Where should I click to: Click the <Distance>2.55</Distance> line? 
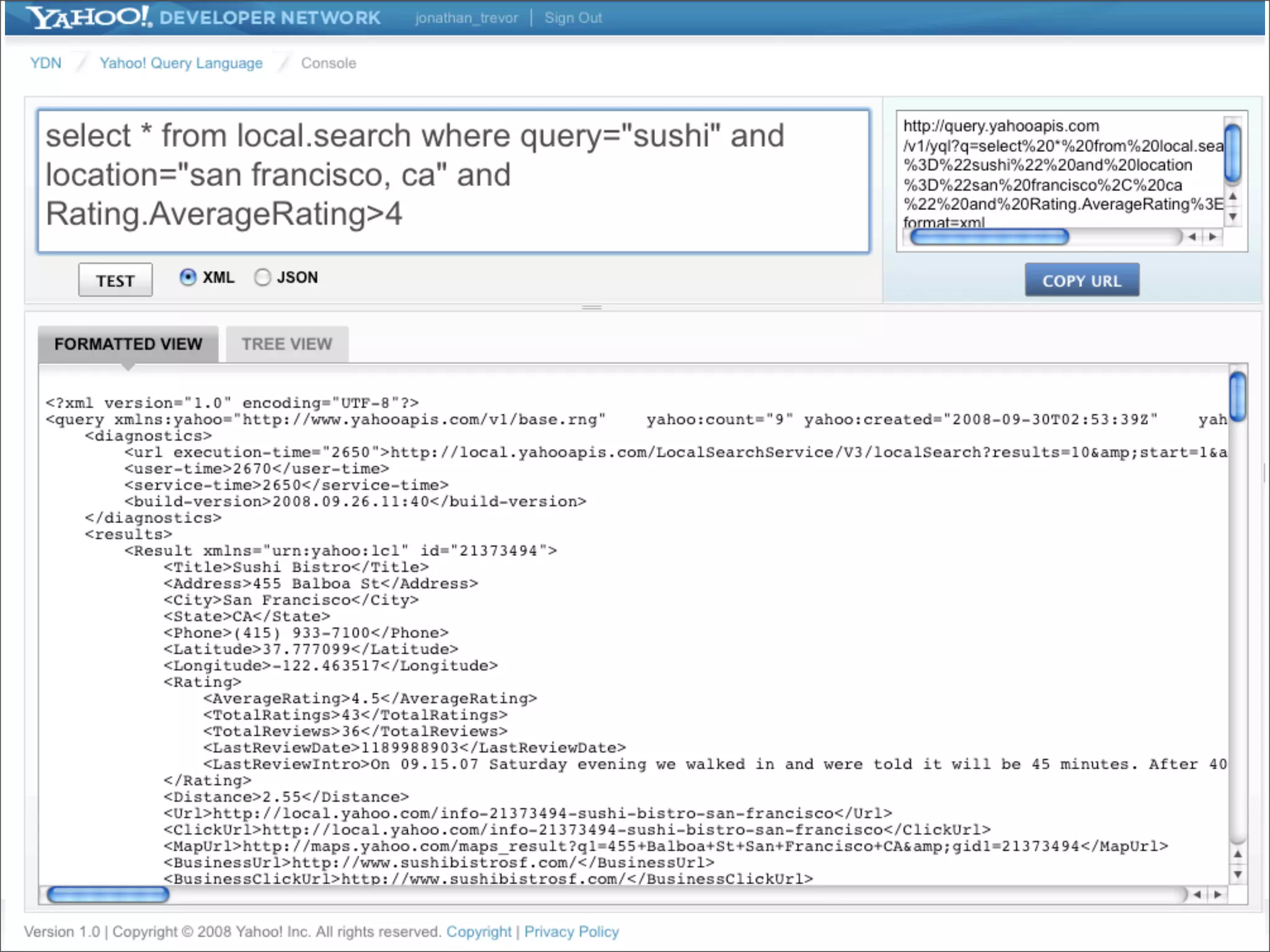tap(286, 797)
